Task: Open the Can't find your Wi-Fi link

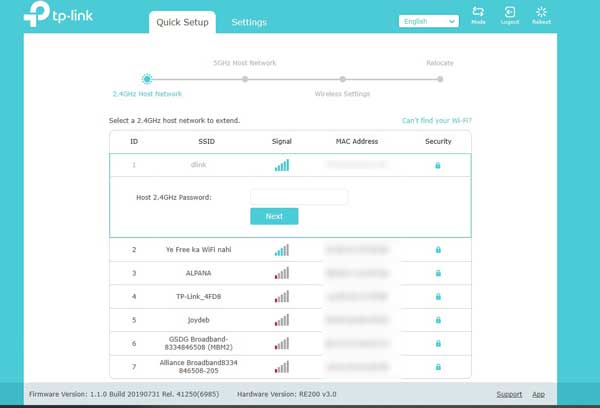Action: tap(437, 121)
